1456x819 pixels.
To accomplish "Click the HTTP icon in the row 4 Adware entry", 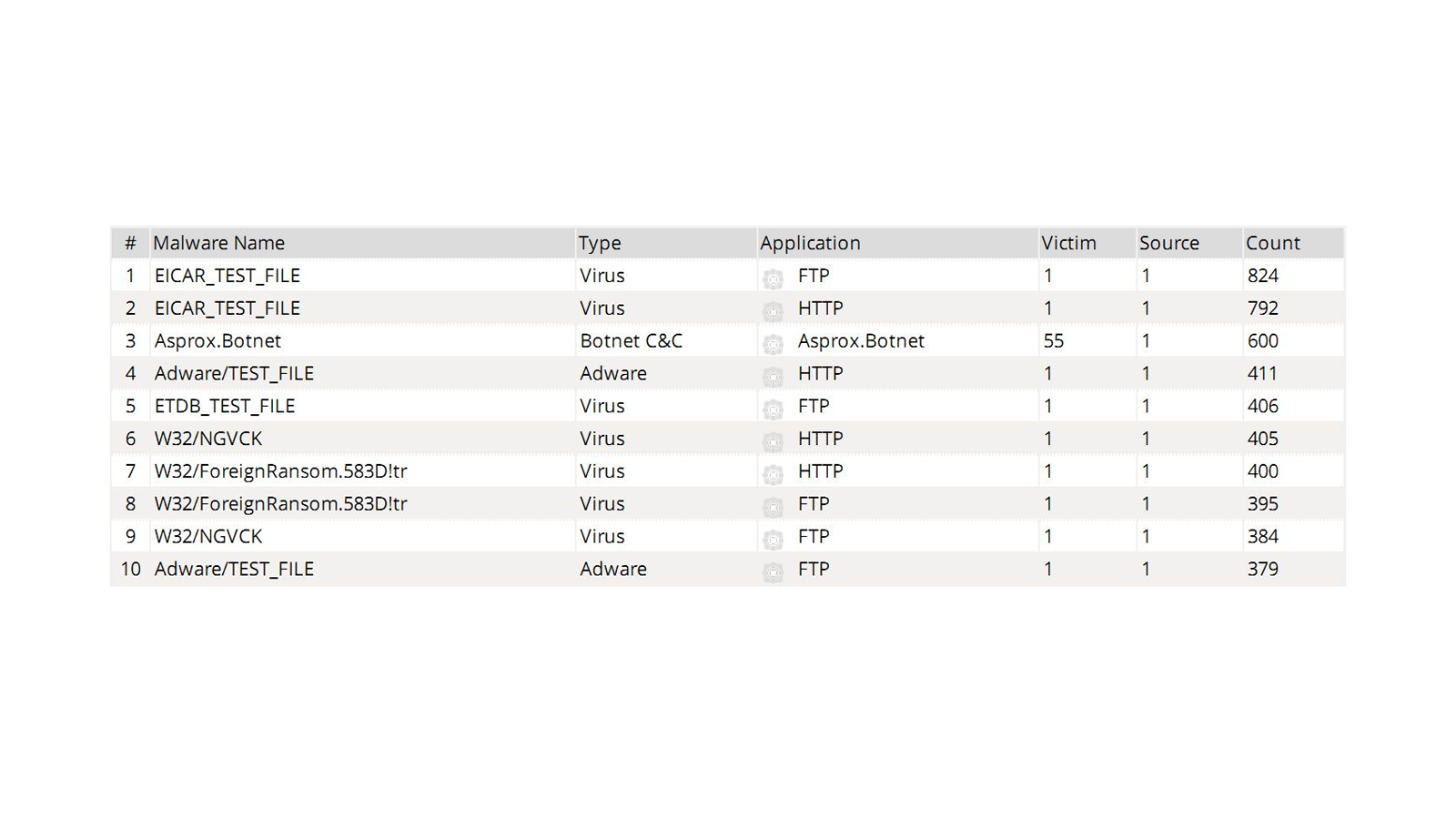I will tap(773, 376).
